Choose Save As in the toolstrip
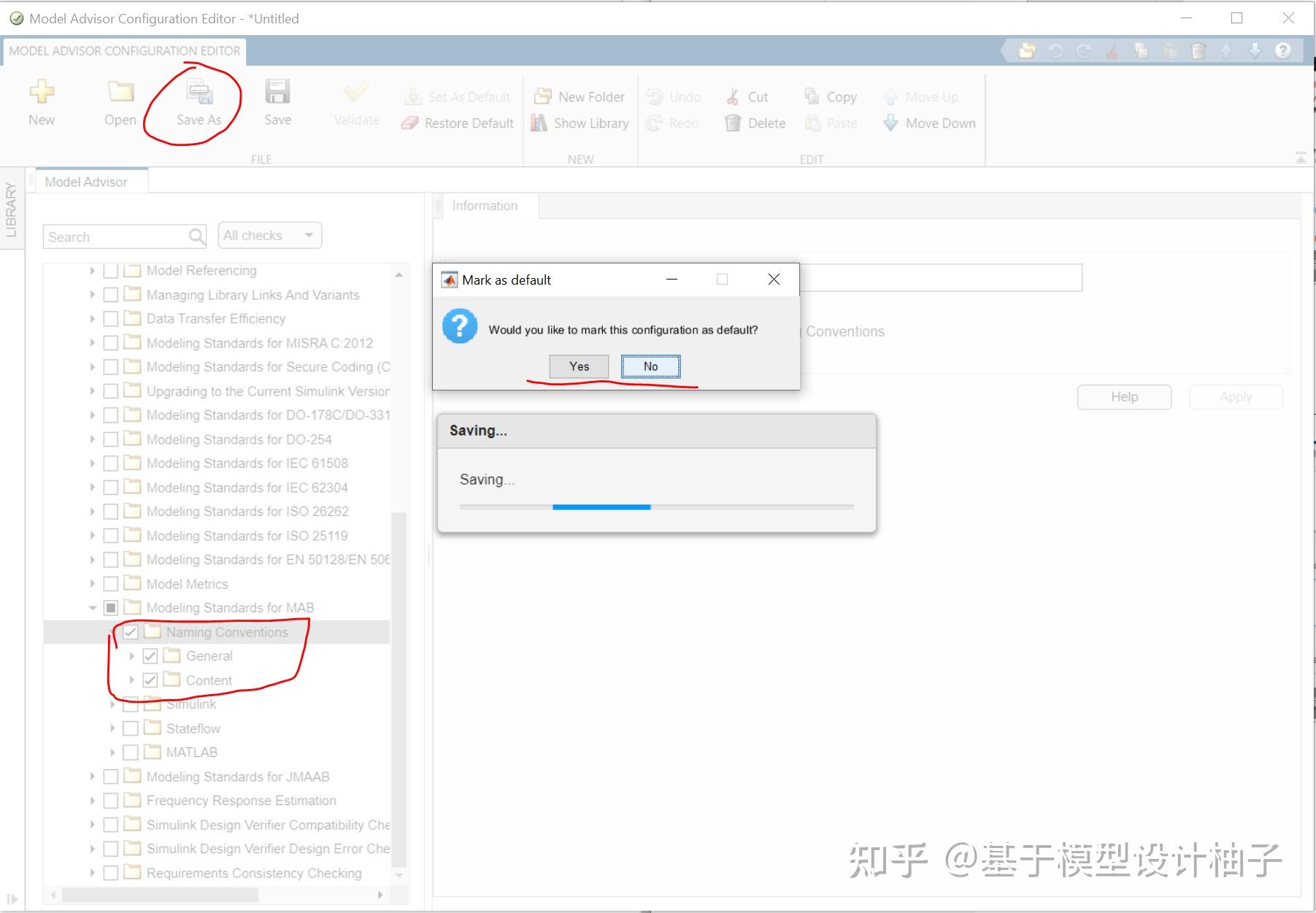The height and width of the screenshot is (913, 1316). point(199,101)
